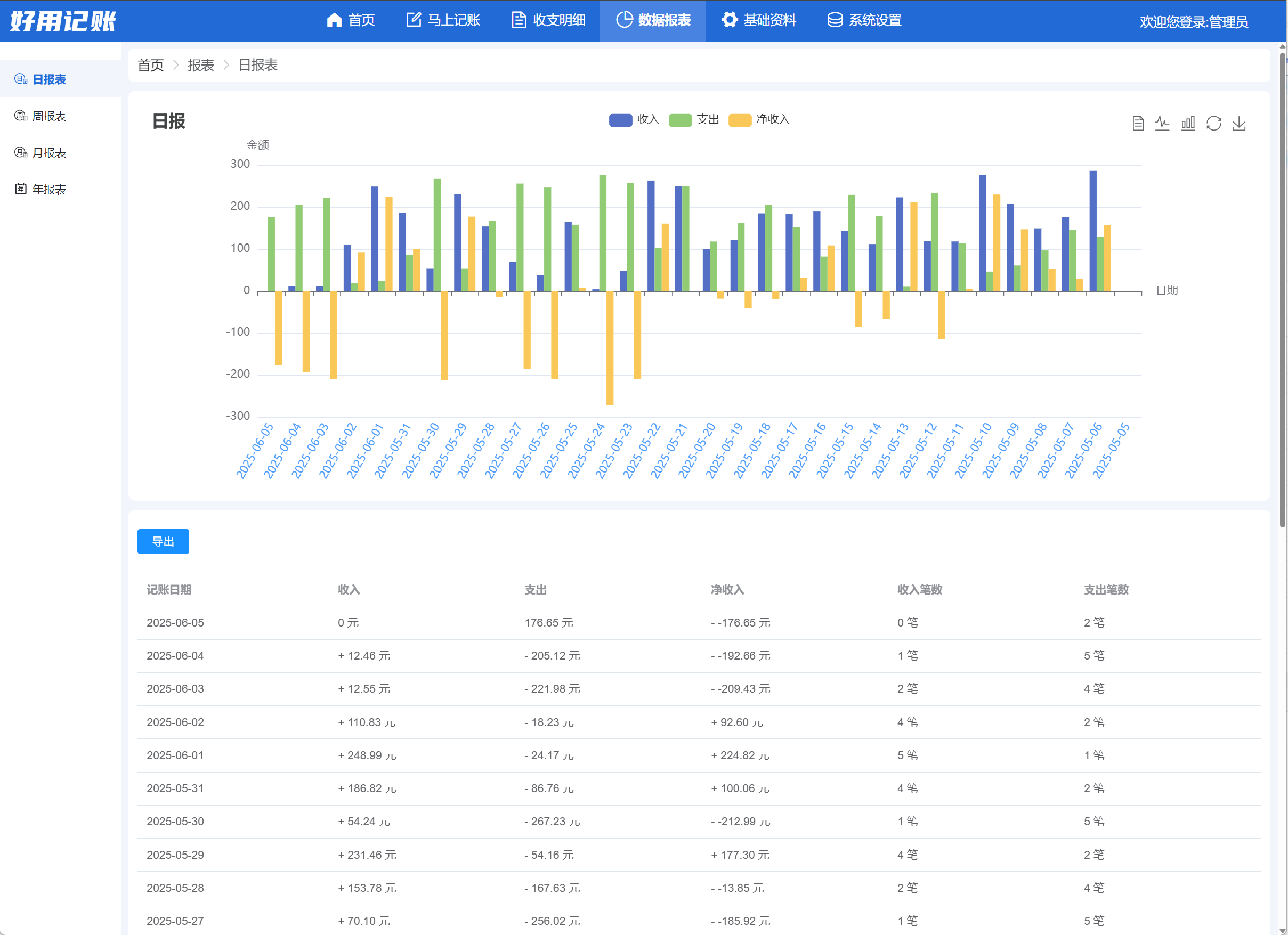
Task: Click the 月报表 sidebar icon
Action: point(21,153)
